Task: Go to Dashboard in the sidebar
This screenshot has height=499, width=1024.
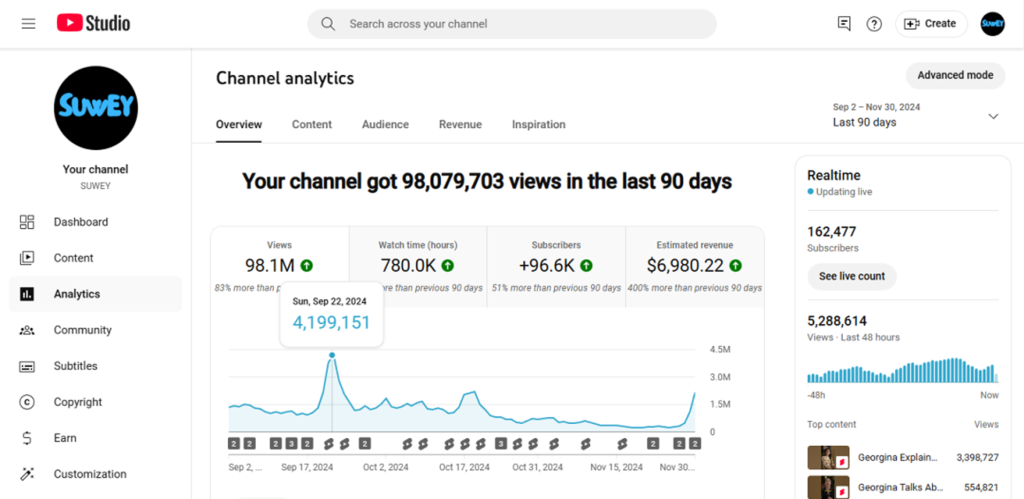Action: pos(95,222)
